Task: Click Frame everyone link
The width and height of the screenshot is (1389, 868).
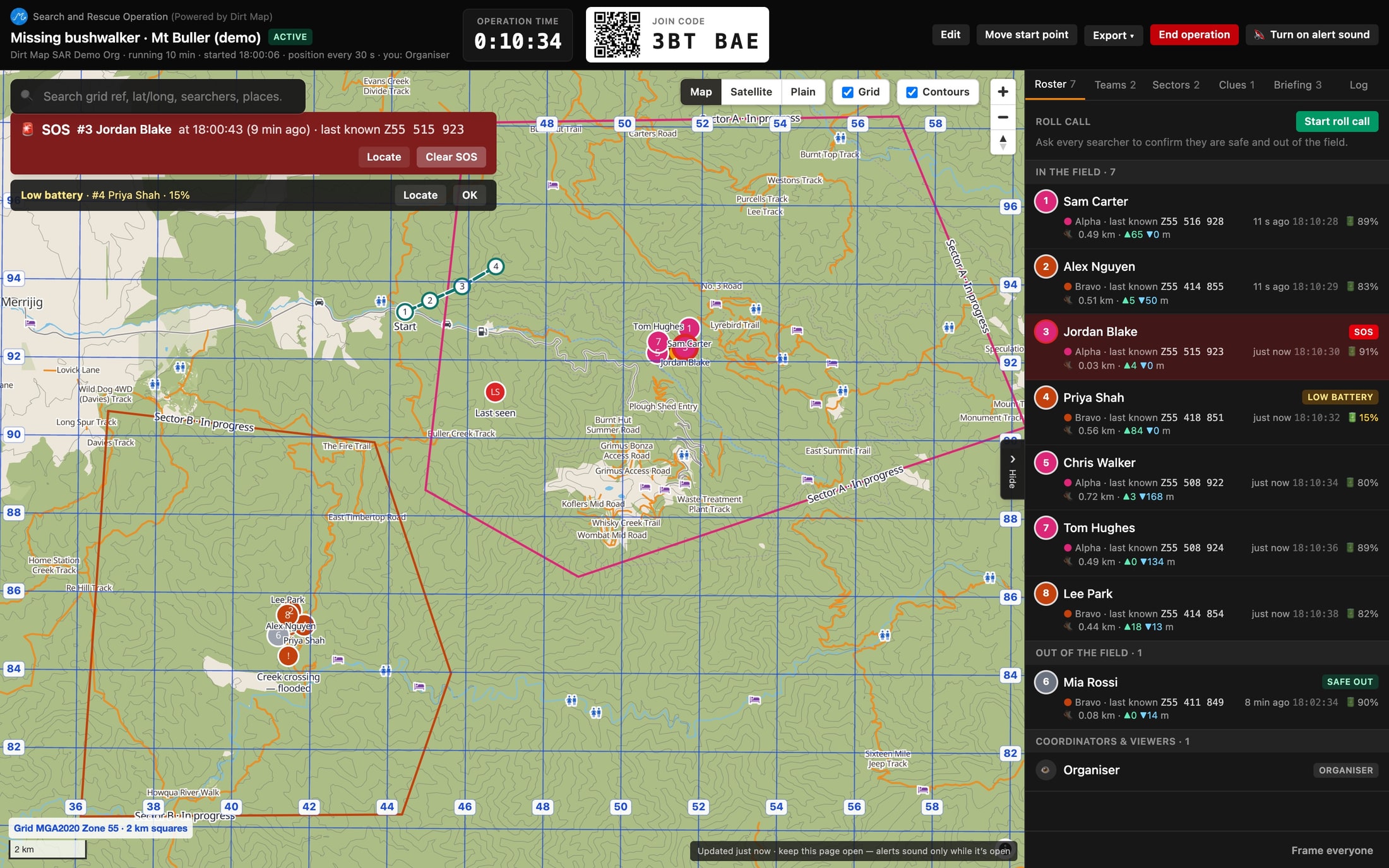Action: point(1332,850)
